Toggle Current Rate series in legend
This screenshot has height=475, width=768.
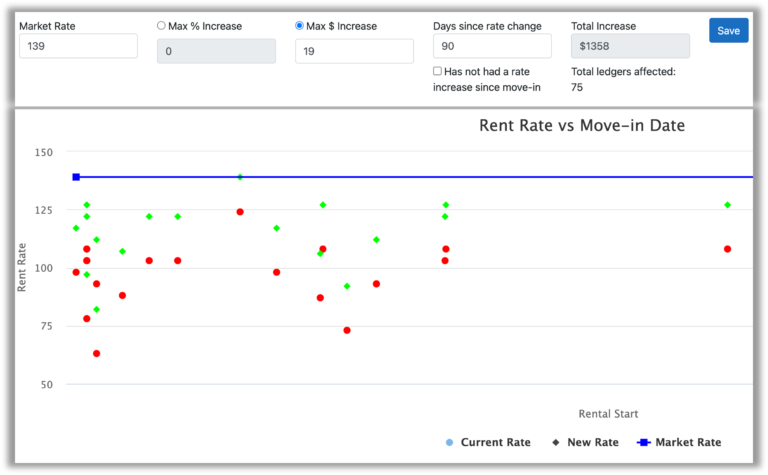click(488, 442)
